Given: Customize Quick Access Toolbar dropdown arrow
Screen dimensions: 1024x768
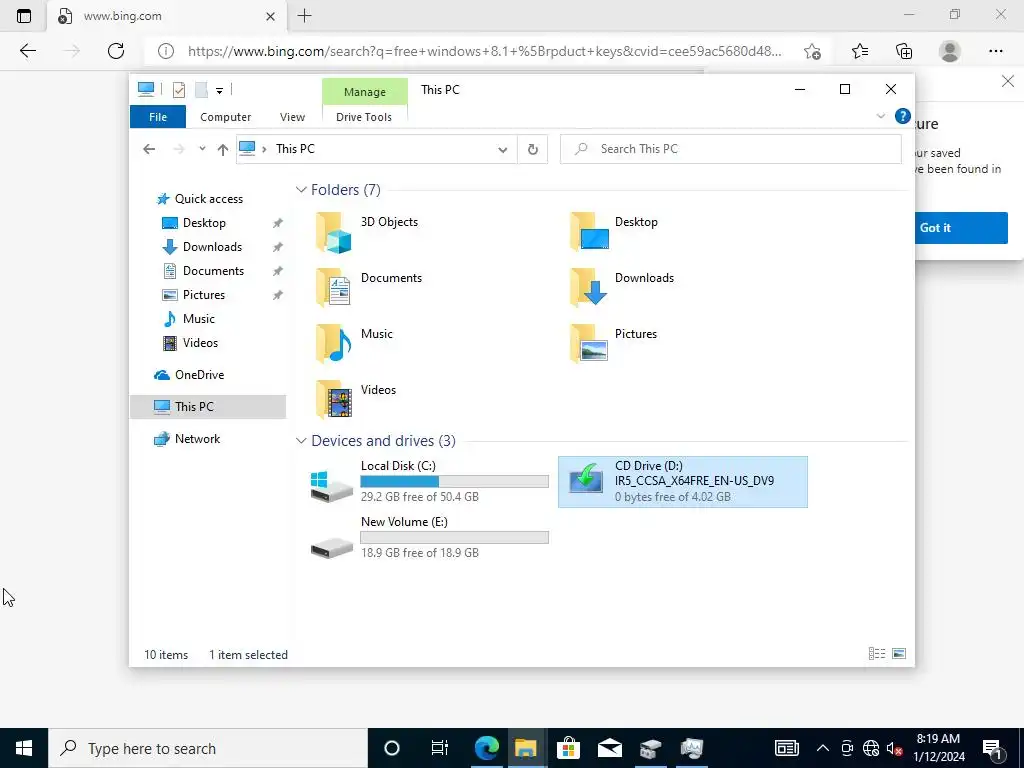Looking at the screenshot, I should coord(219,91).
